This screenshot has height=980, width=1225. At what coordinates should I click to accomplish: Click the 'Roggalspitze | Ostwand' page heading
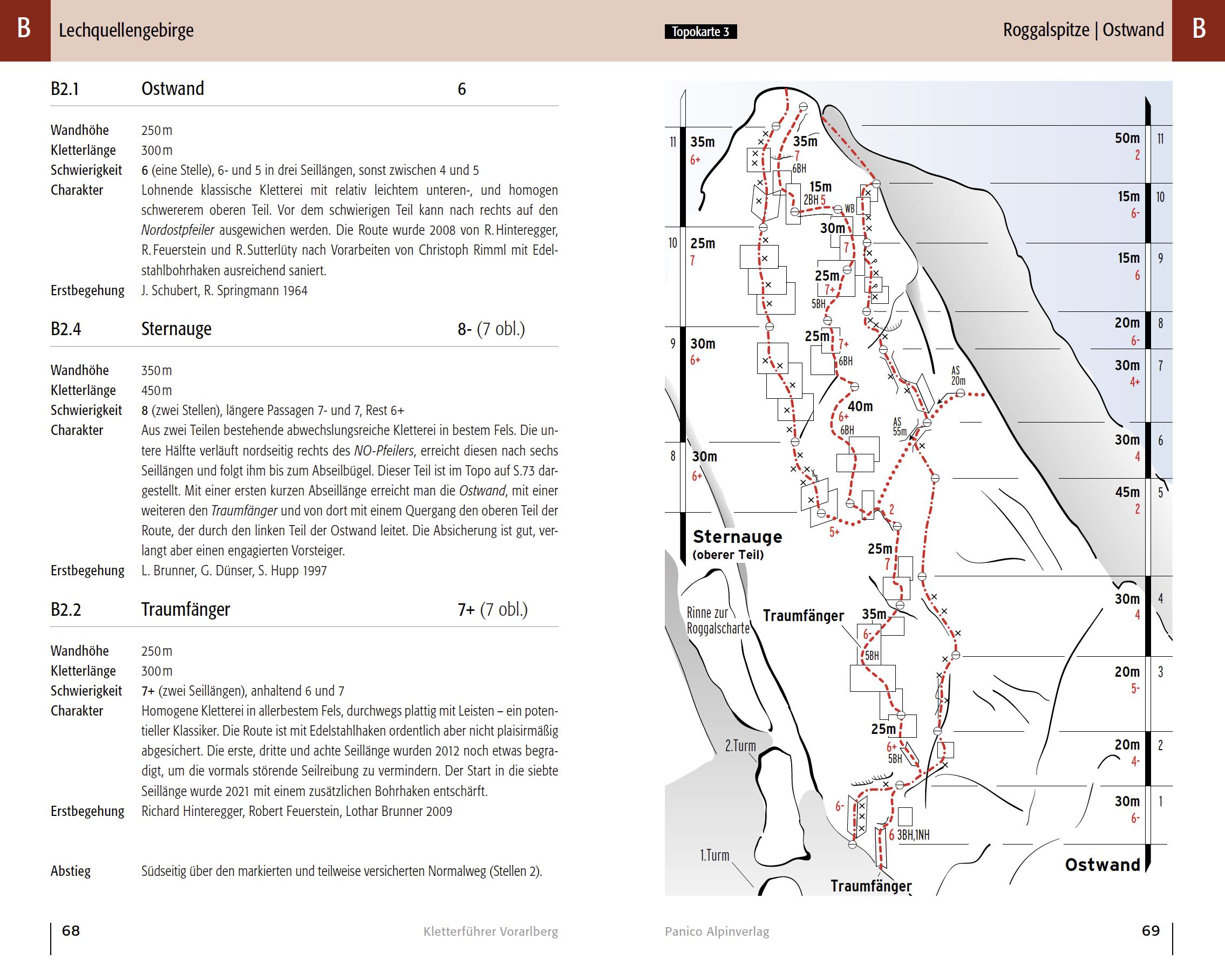point(1083,30)
